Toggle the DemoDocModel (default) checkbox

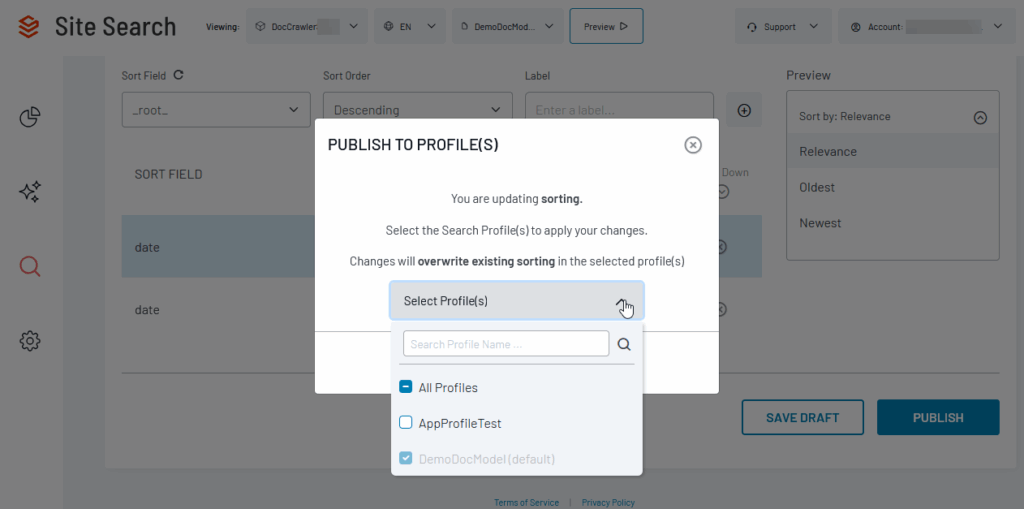(x=406, y=459)
